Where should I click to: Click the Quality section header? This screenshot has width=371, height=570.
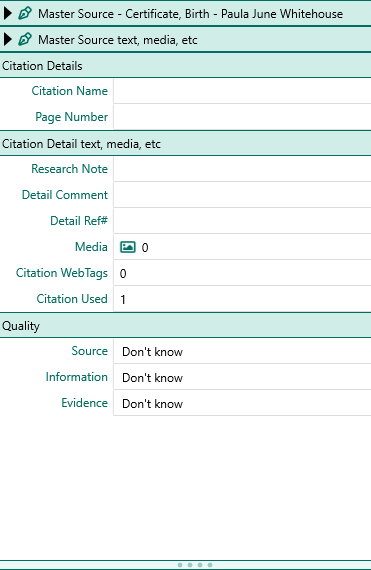185,326
